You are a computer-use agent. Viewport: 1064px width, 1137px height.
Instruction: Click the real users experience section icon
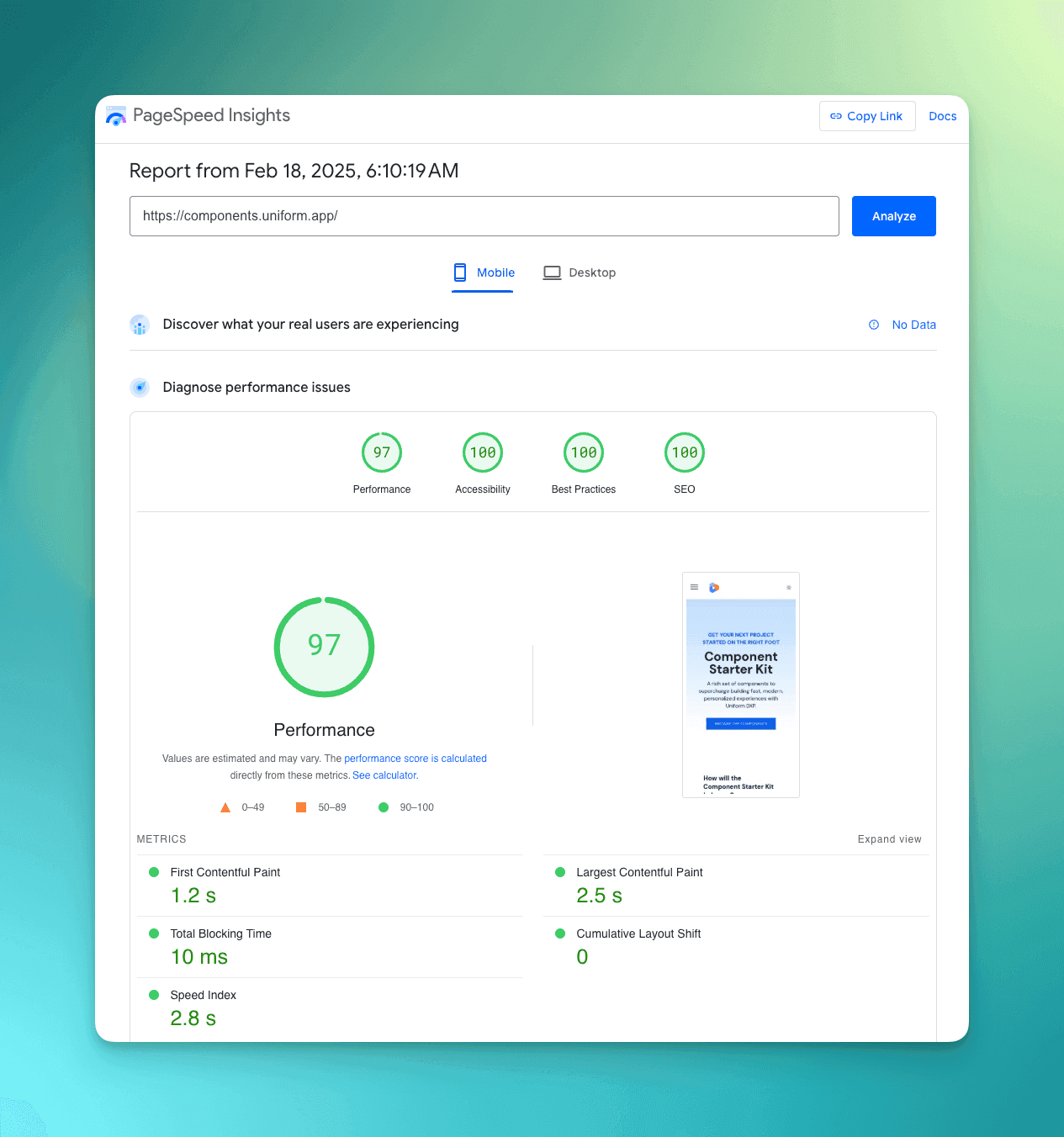point(140,325)
